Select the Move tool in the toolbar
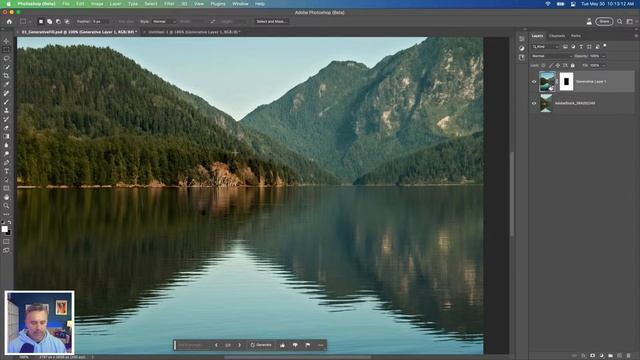Image resolution: width=640 pixels, height=360 pixels. tap(6, 41)
